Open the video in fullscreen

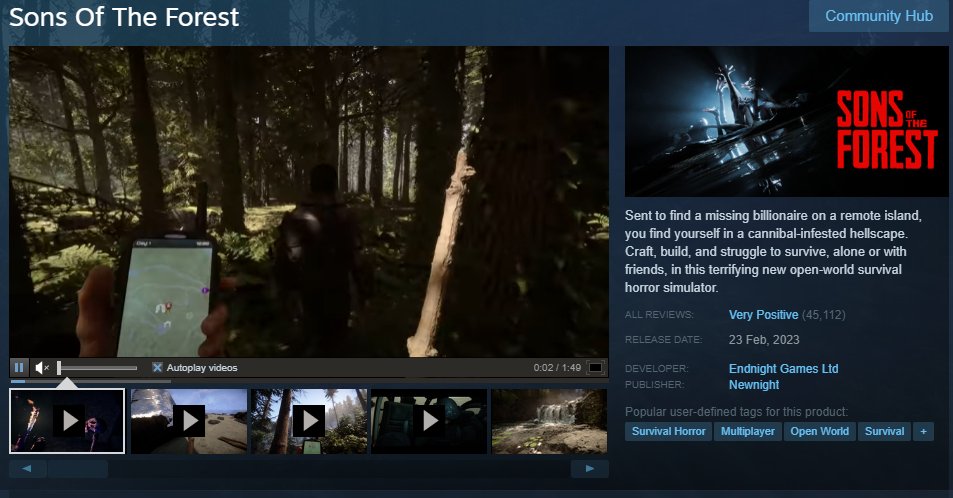(x=596, y=367)
